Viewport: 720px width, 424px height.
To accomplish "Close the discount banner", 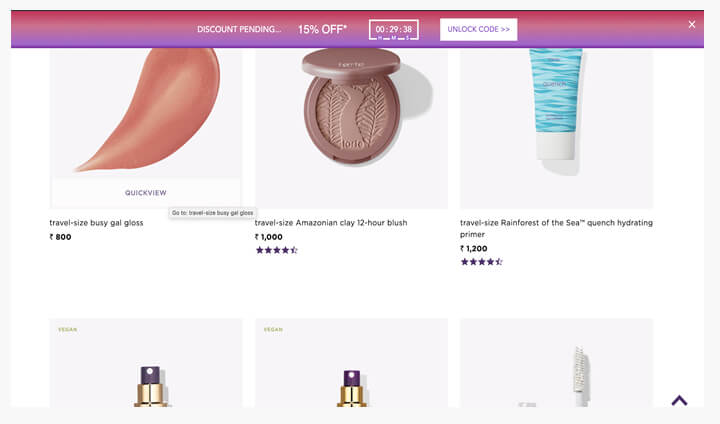I will [691, 24].
